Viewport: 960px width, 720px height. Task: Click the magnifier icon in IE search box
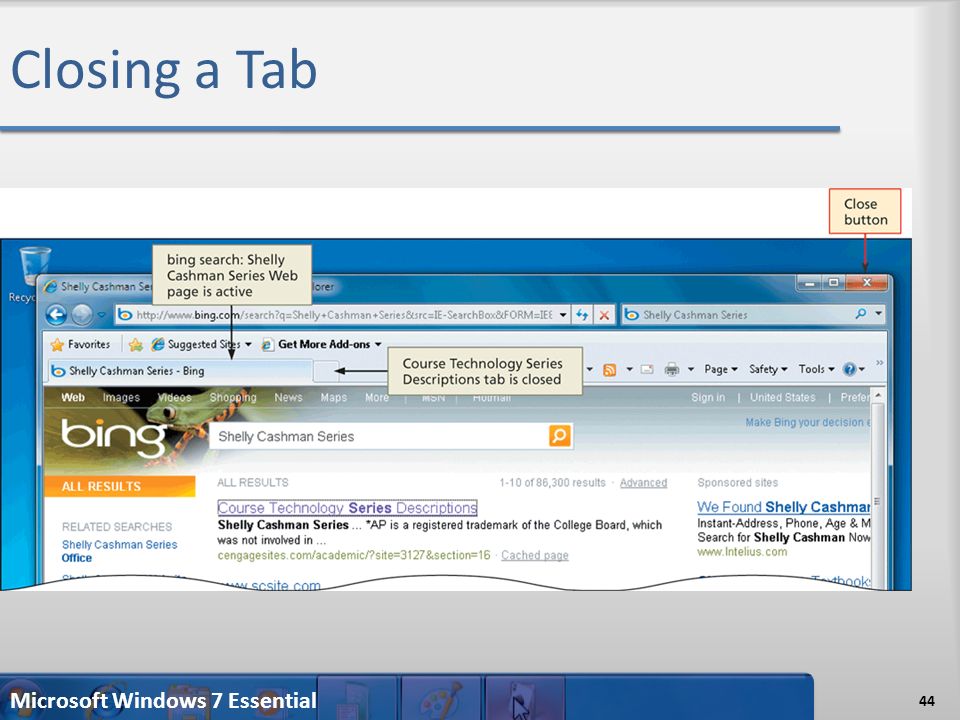(861, 314)
